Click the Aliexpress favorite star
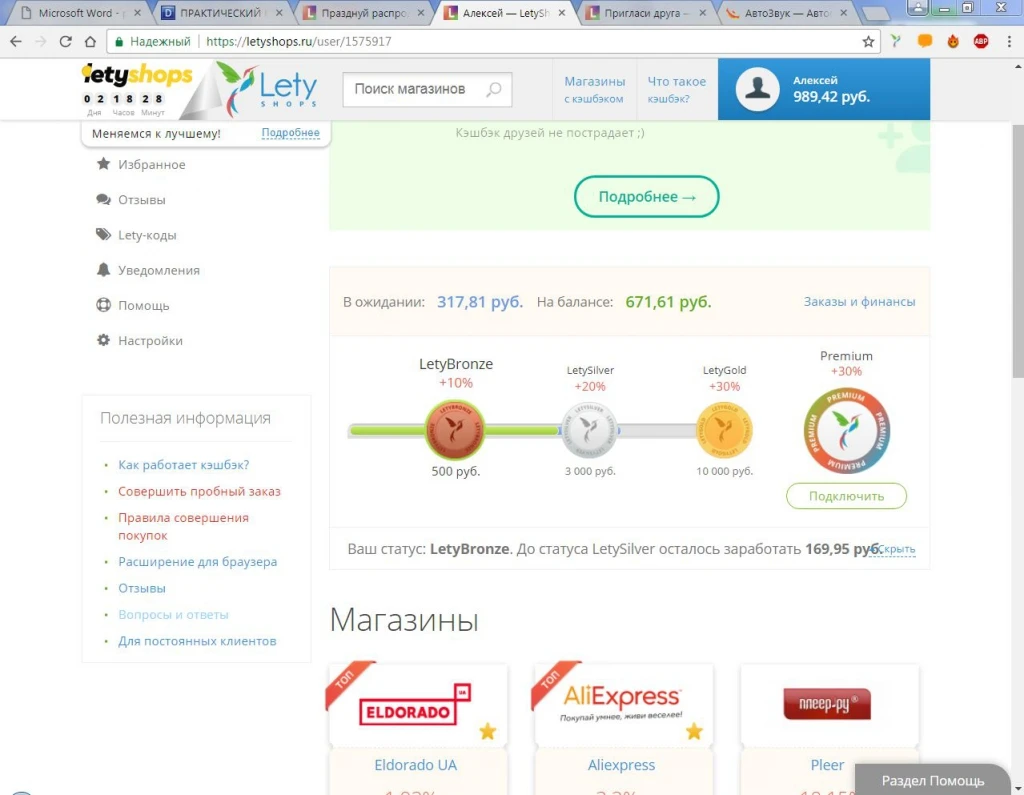Image resolution: width=1024 pixels, height=795 pixels. [694, 731]
